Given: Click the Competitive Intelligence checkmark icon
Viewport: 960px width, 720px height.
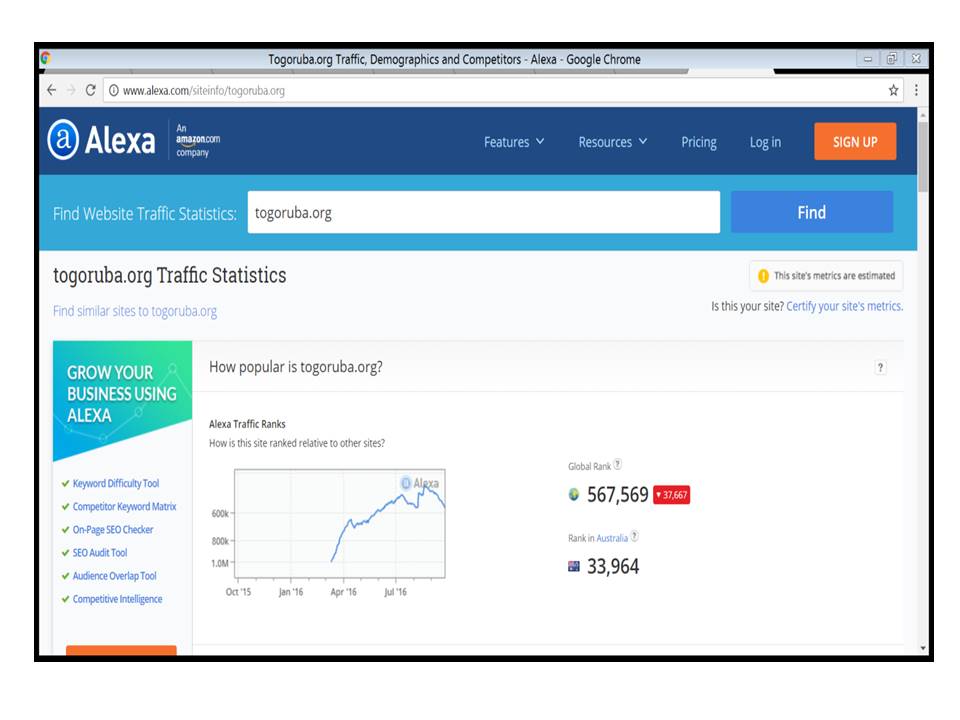Looking at the screenshot, I should (x=65, y=599).
